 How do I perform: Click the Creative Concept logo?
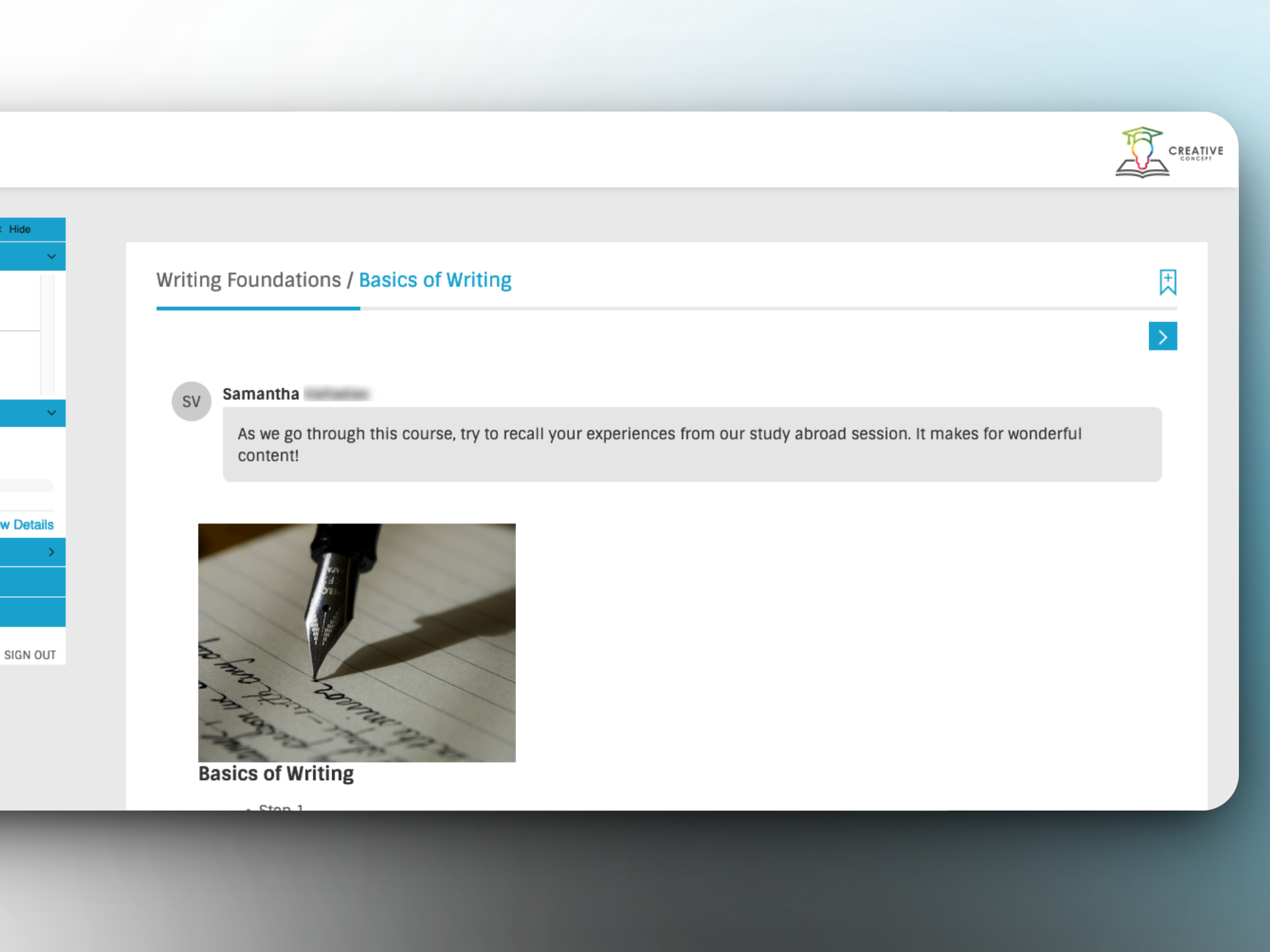tap(1169, 153)
